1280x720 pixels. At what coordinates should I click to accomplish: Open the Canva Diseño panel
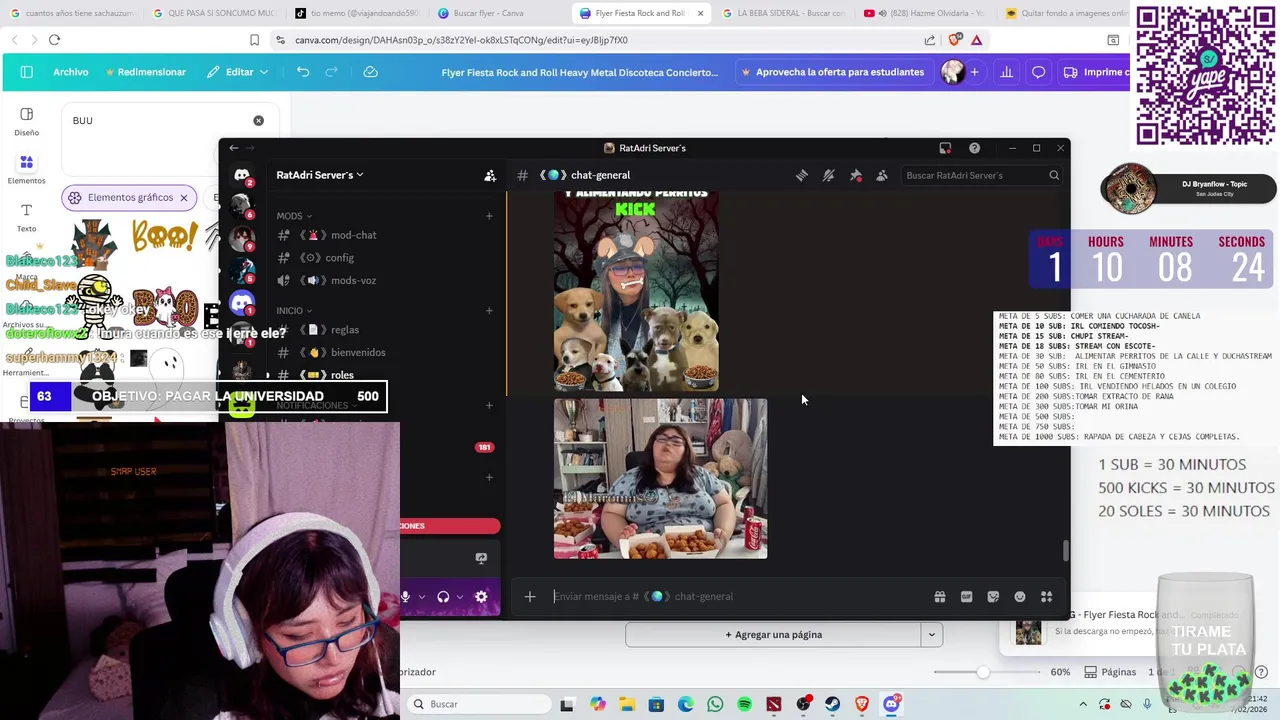(26, 121)
